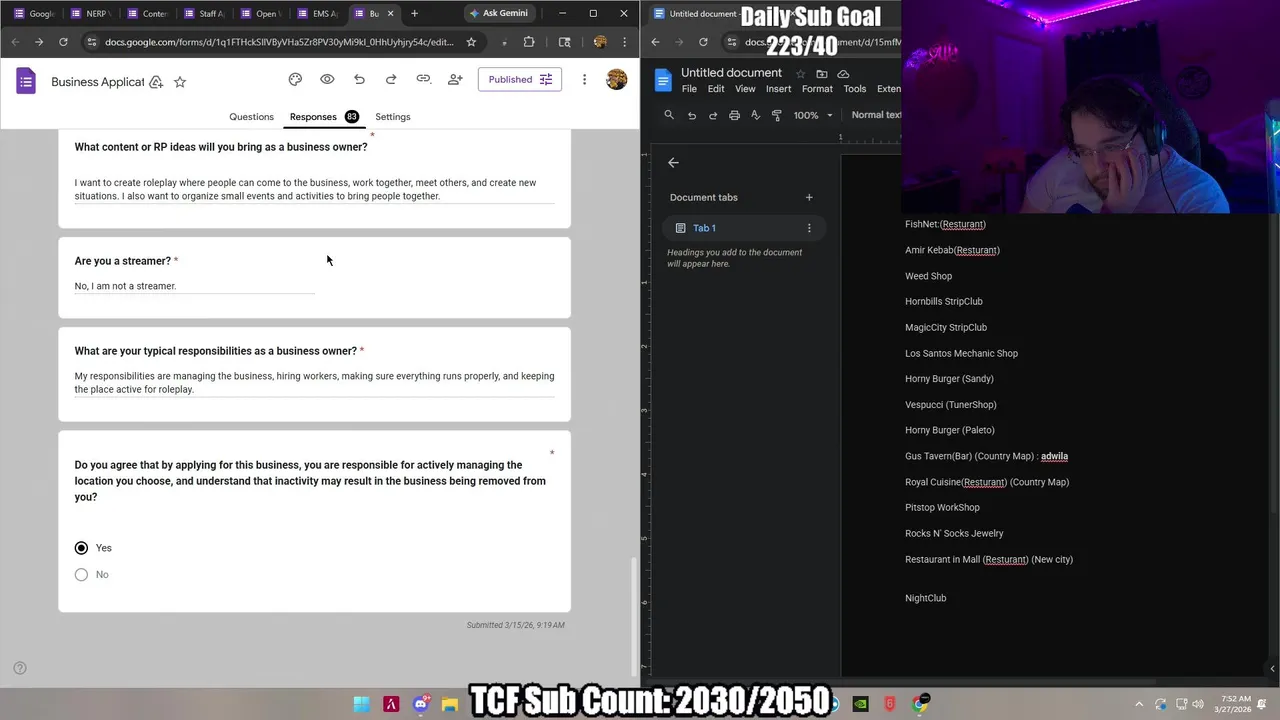The height and width of the screenshot is (720, 1280).
Task: Switch to Staff A browser tab
Action: (202, 14)
